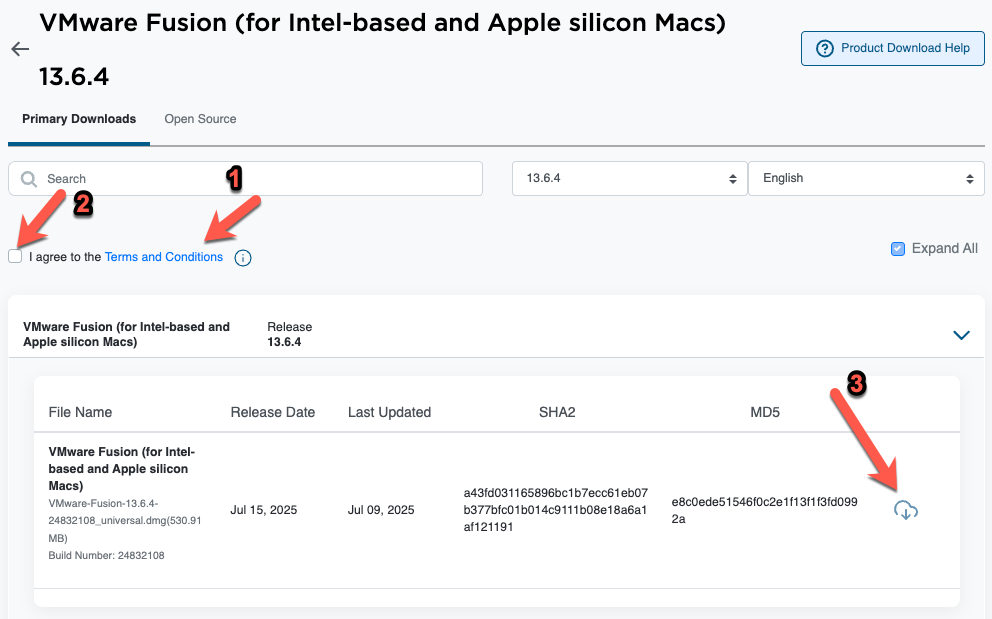Screen dimensions: 992x619
Task: Download the VMware Fusion dmg via cloud icon
Action: pyautogui.click(x=905, y=510)
